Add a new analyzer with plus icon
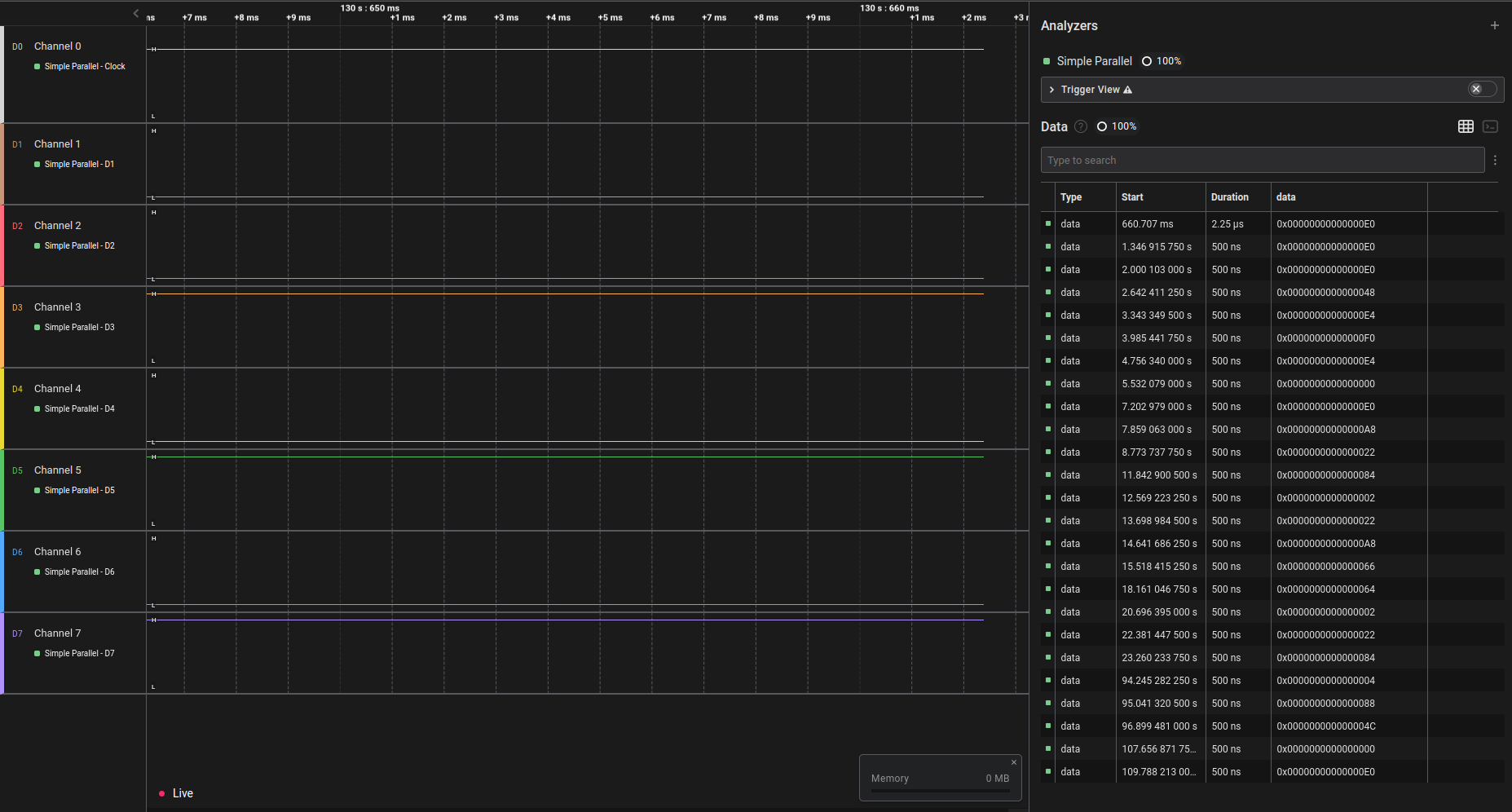The image size is (1512, 812). point(1494,25)
